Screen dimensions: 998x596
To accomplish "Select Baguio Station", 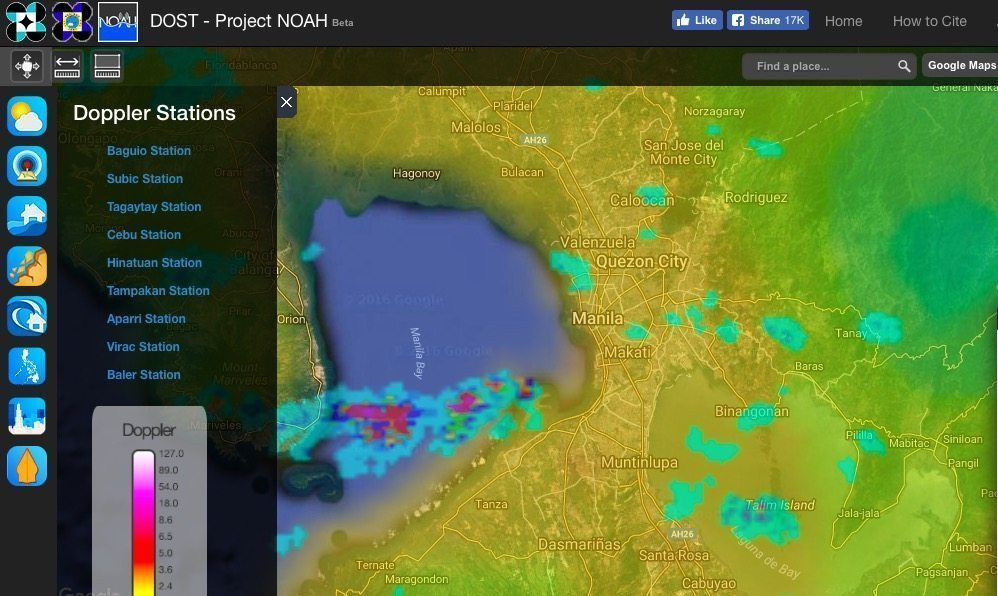I will click(149, 151).
